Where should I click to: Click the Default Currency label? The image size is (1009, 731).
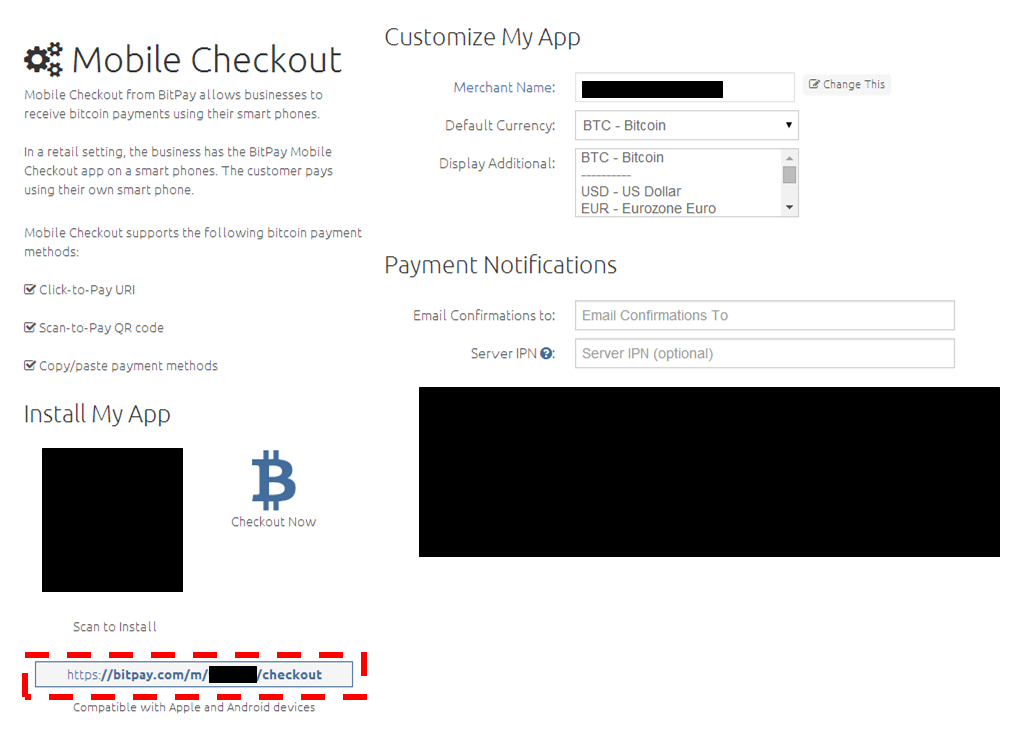coord(500,125)
